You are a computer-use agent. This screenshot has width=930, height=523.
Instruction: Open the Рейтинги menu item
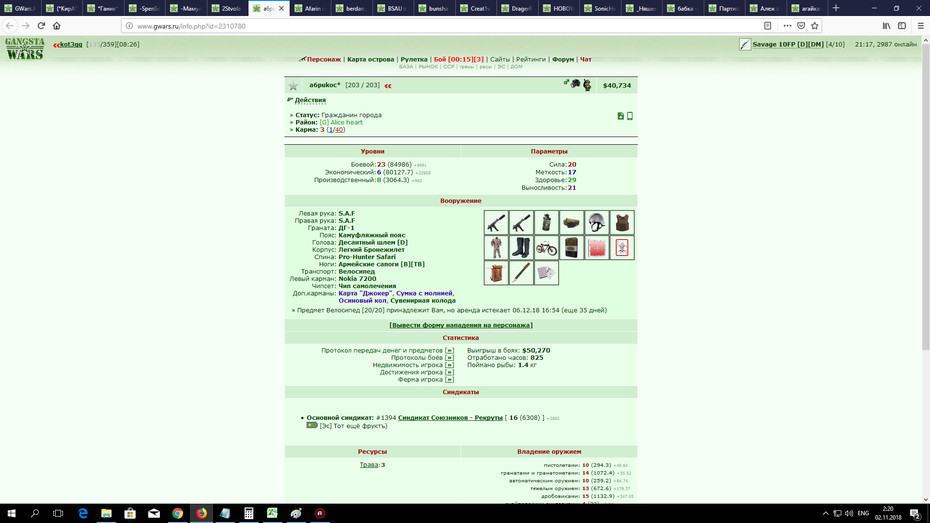[531, 59]
